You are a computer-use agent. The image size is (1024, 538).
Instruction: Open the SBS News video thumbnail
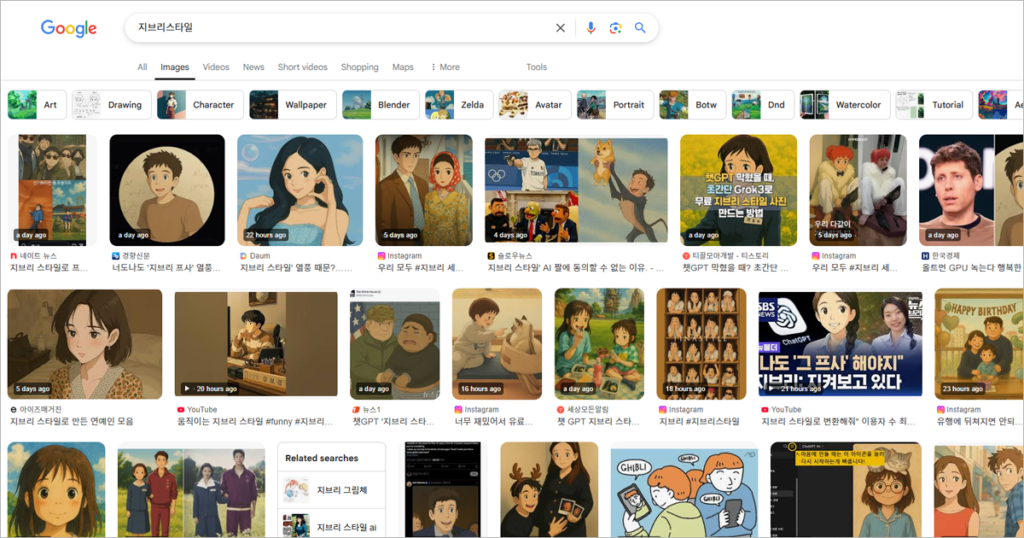pos(840,344)
